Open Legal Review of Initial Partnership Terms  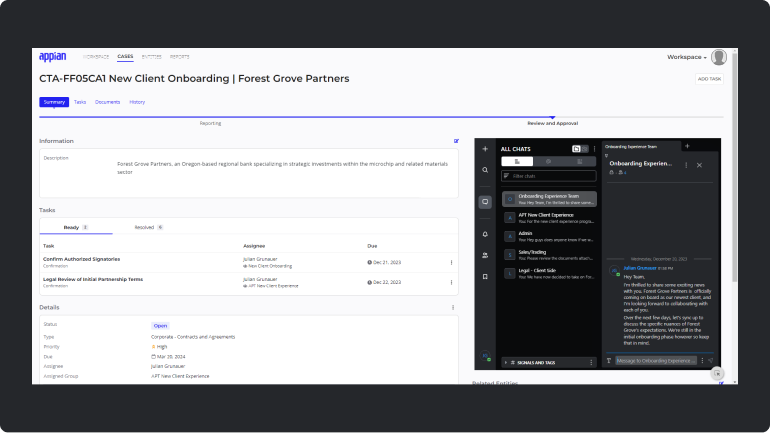pyautogui.click(x=92, y=279)
